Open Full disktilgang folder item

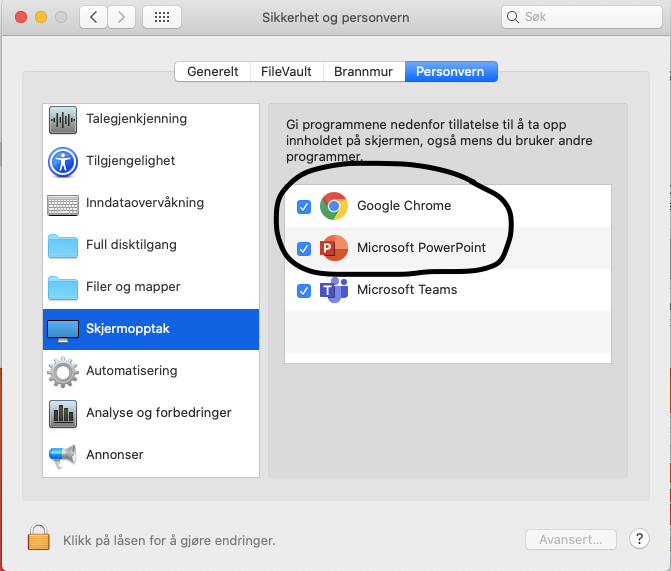coord(131,245)
